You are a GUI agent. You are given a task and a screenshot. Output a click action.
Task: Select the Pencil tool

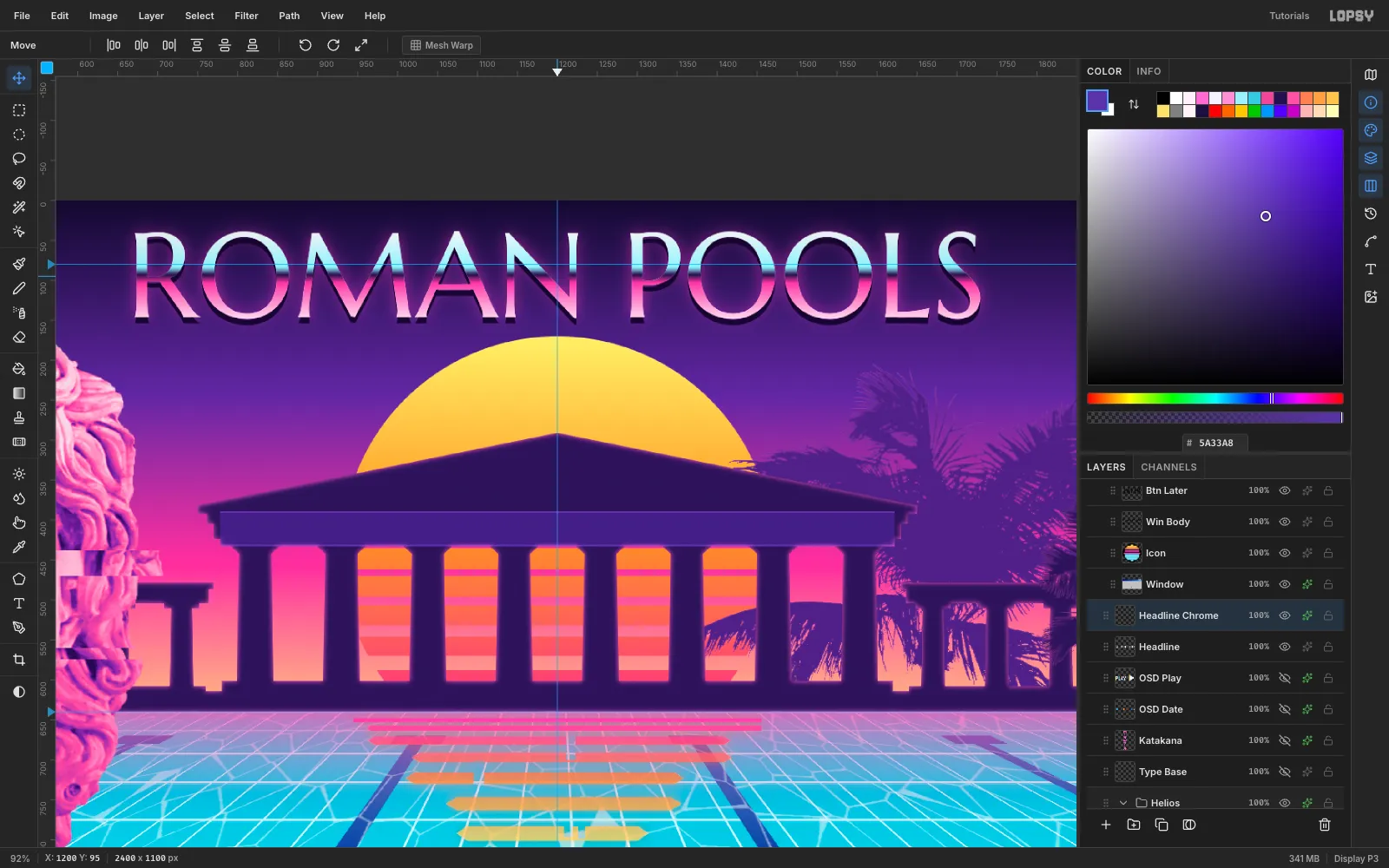pos(19,288)
